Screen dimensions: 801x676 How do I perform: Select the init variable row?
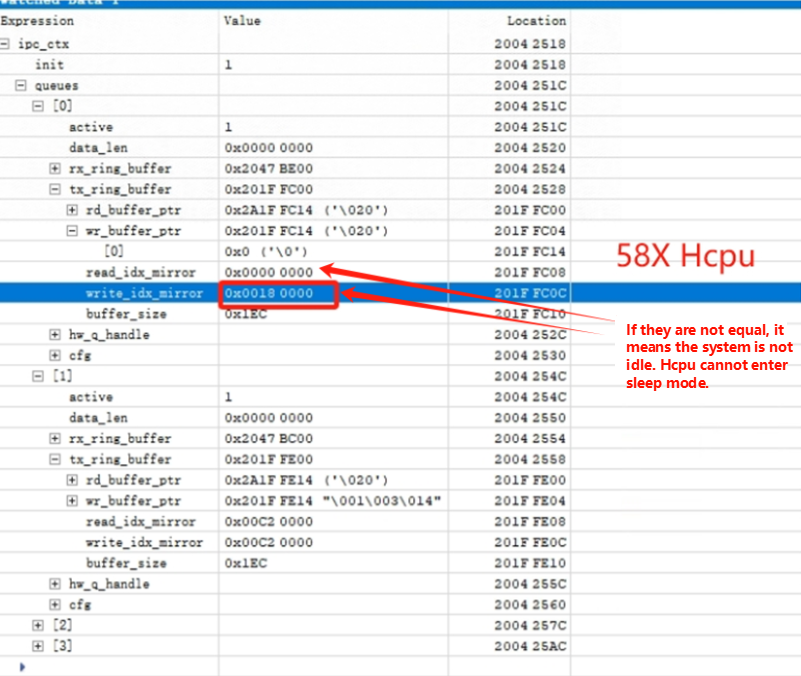[49, 65]
